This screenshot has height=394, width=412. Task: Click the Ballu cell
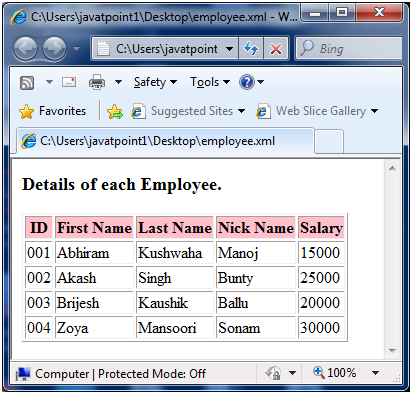256,303
